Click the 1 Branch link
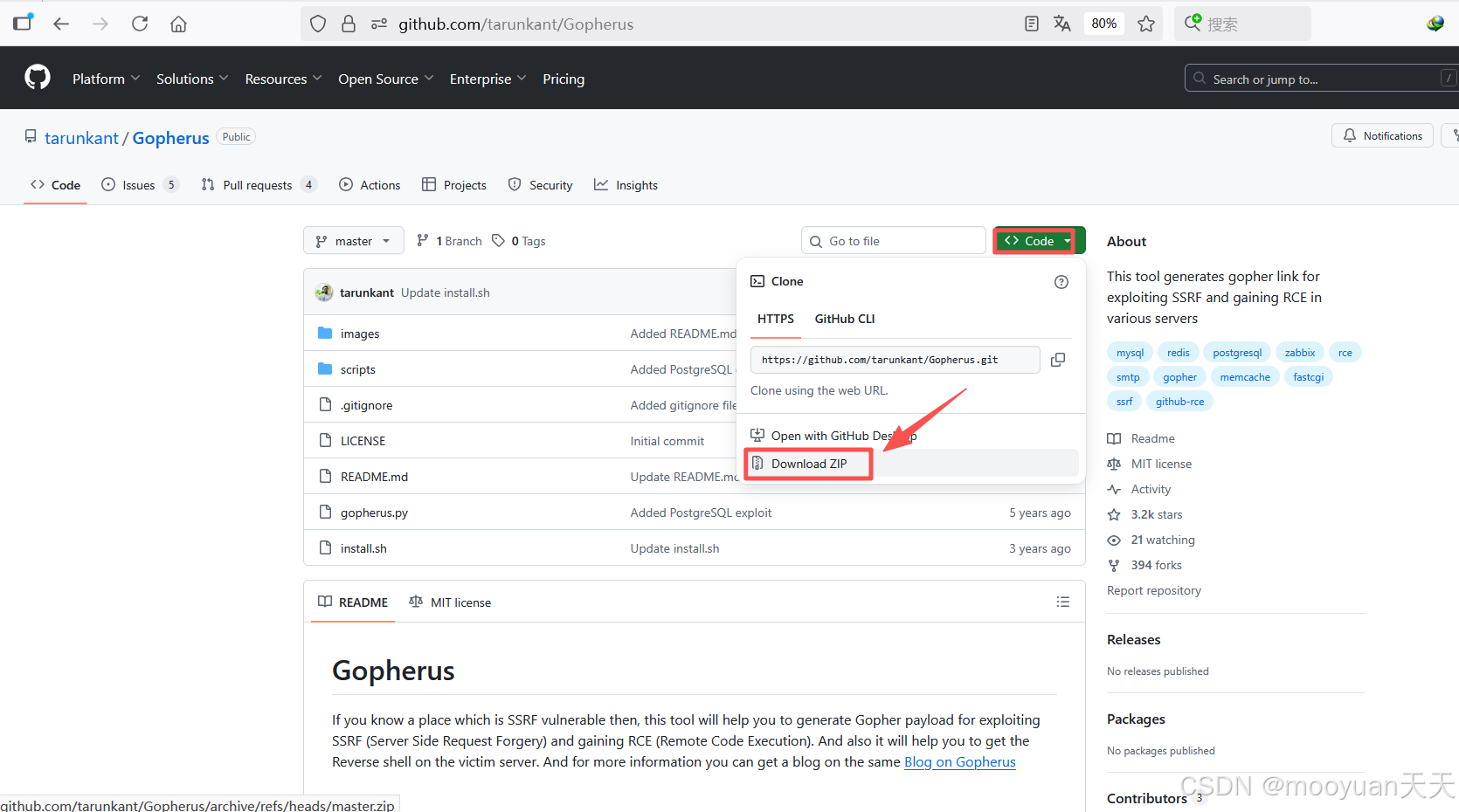 coord(449,241)
